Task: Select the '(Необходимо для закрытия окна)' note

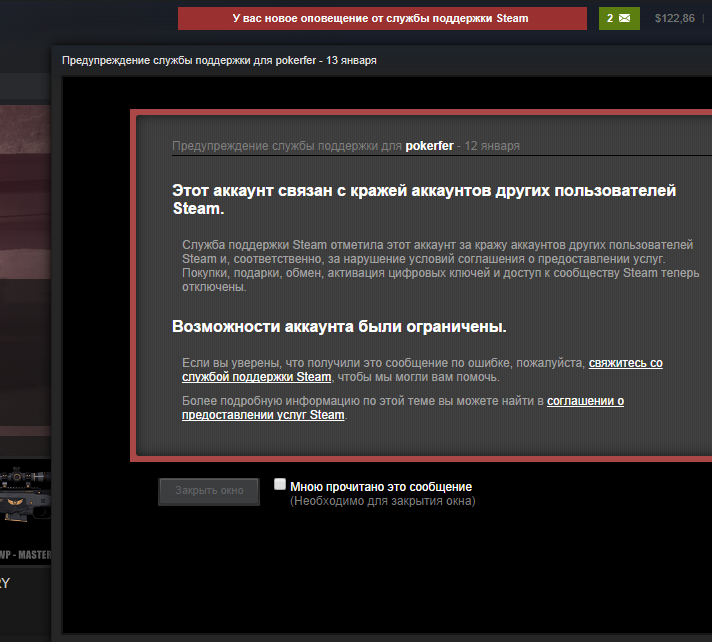Action: (383, 501)
